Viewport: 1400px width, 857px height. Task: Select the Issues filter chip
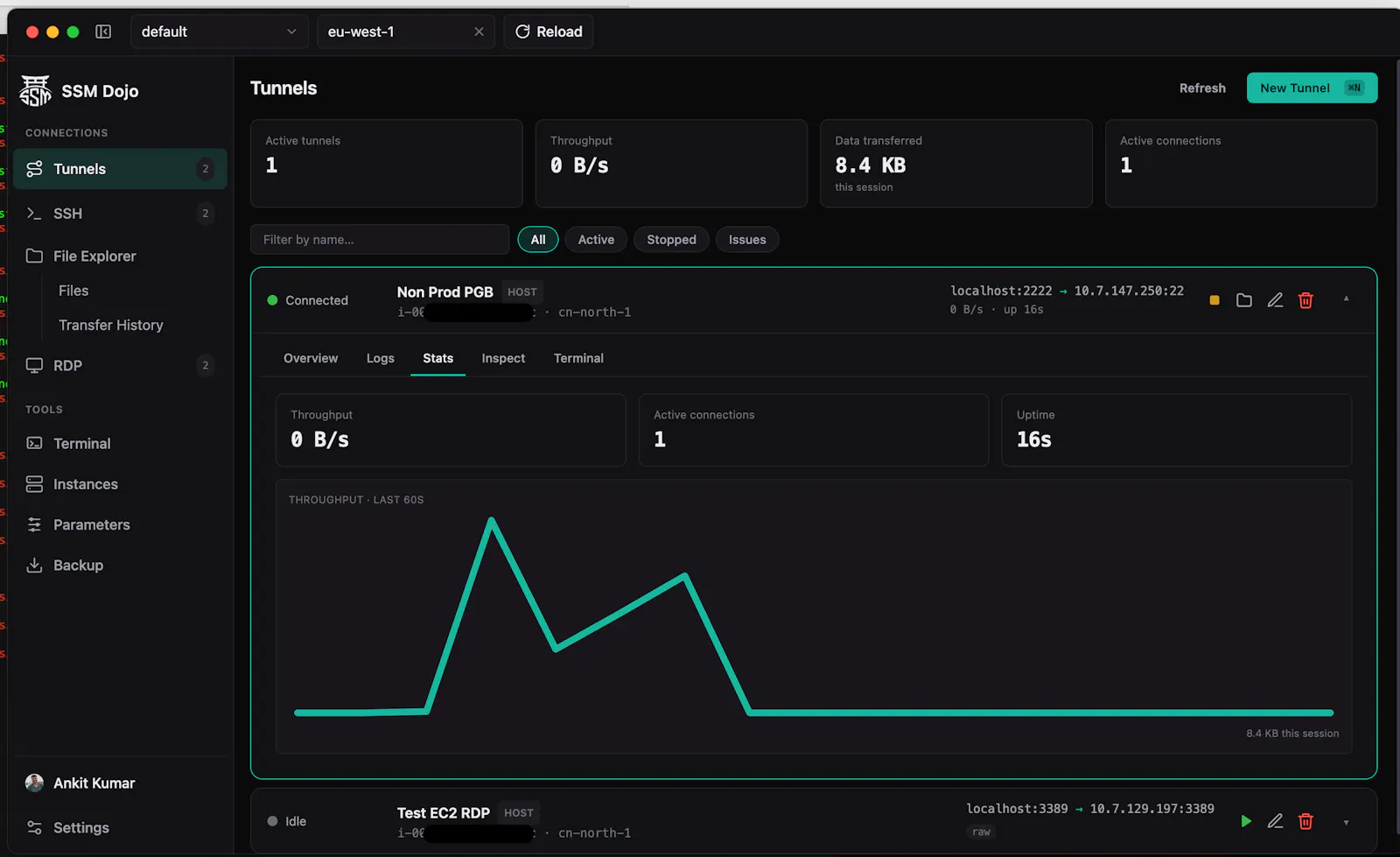coord(747,240)
